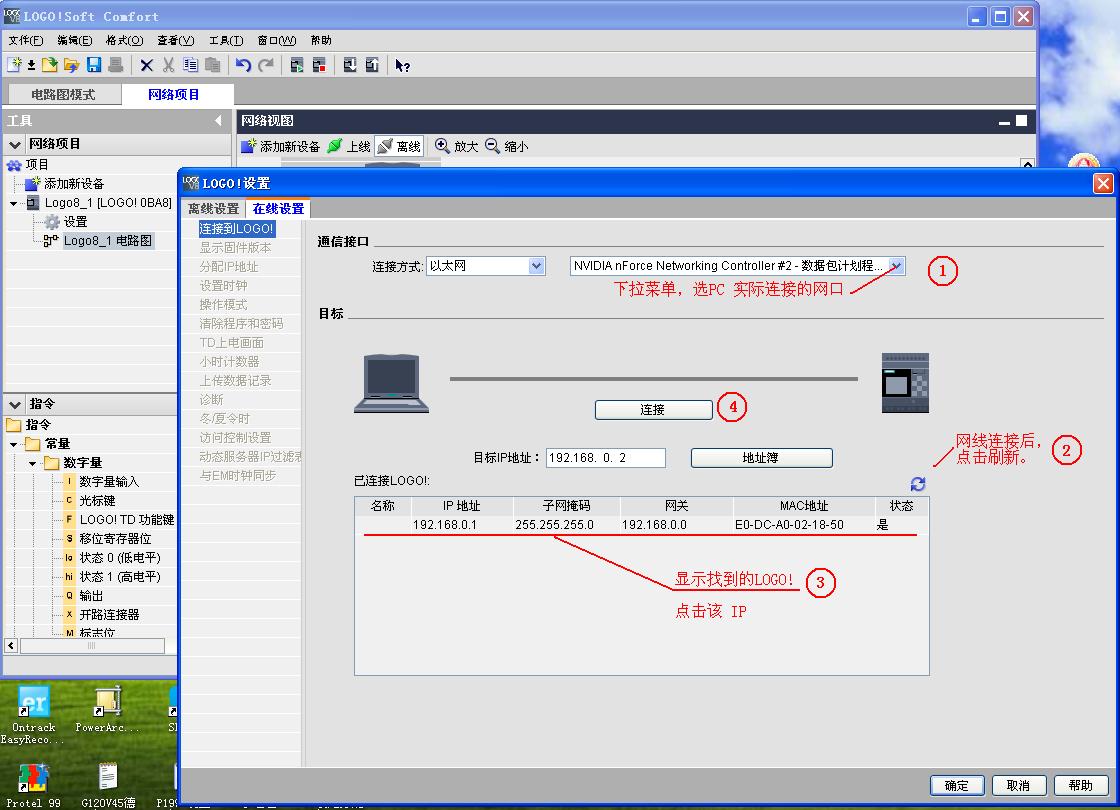
Task: Set LOGO! to STOP mode icon
Action: pos(319,65)
